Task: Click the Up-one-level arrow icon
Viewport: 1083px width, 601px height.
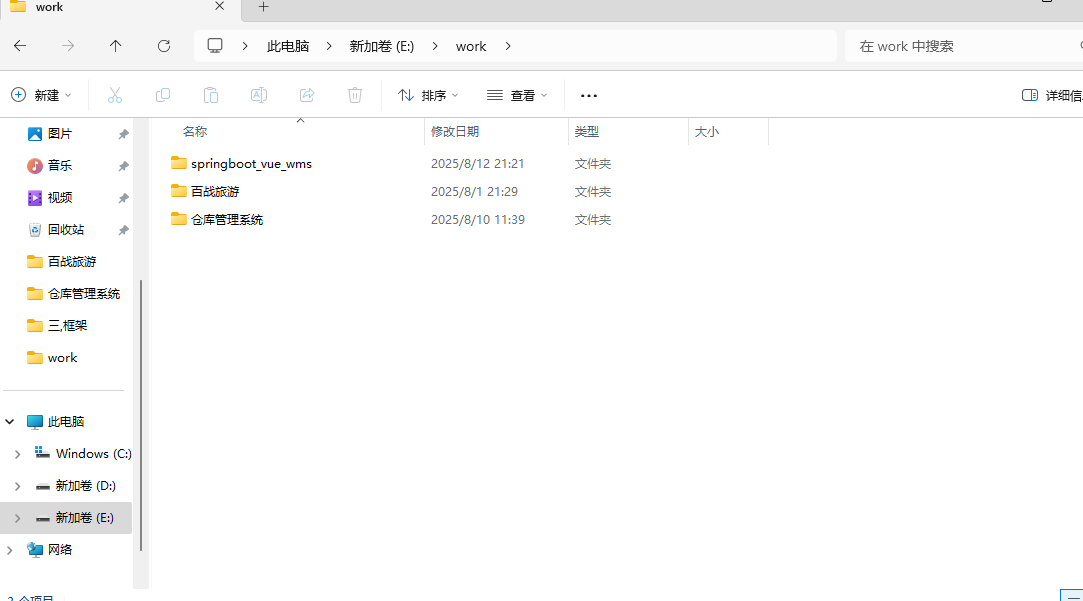Action: [x=115, y=46]
